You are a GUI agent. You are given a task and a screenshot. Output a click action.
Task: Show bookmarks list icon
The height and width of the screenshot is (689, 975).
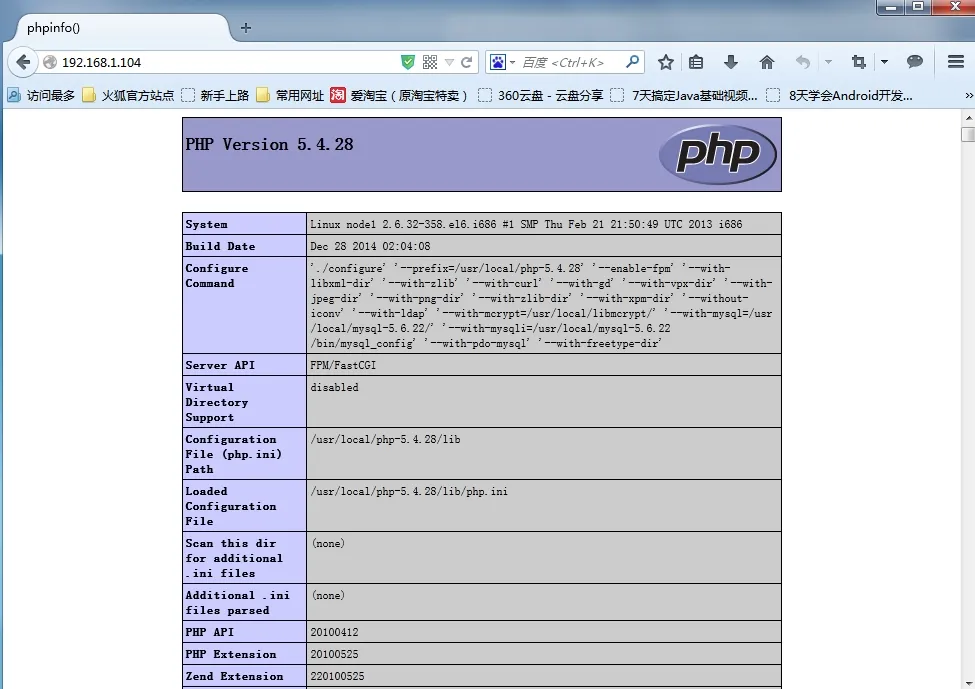(696, 62)
